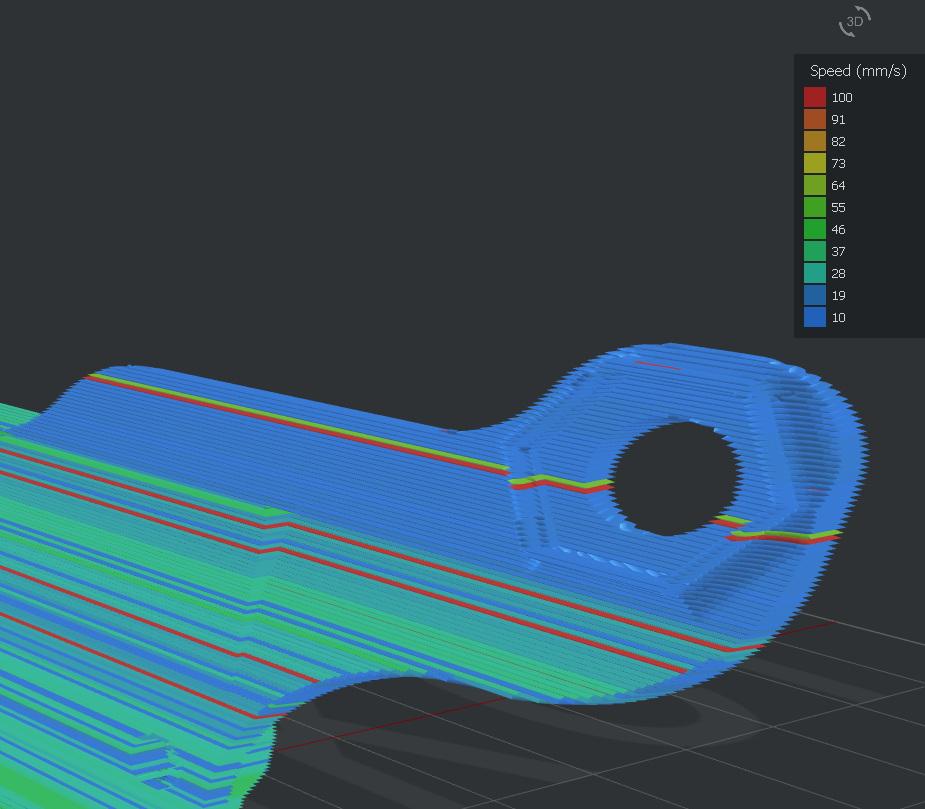
Task: Click the "10" speed value label
Action: pos(838,318)
